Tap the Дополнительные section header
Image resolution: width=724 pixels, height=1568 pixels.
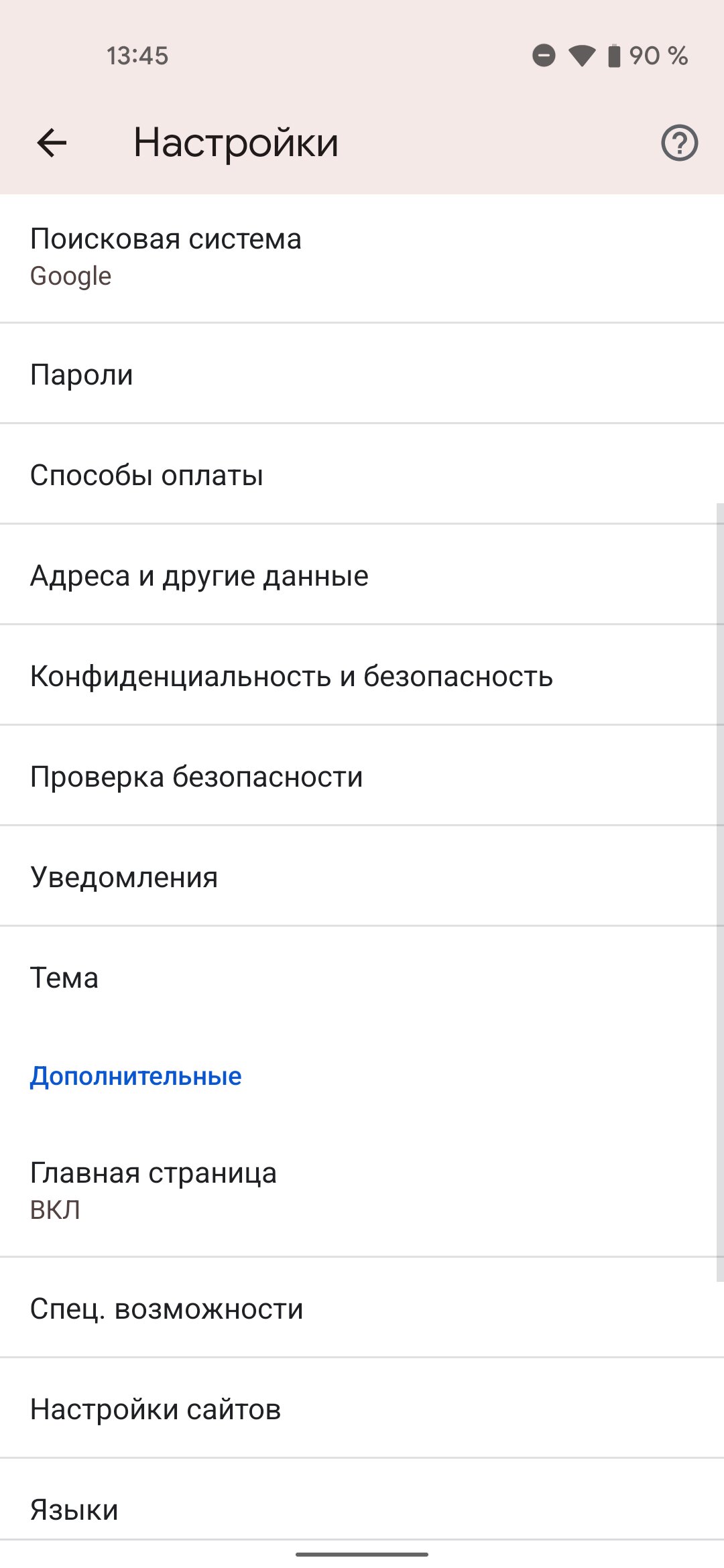135,1076
